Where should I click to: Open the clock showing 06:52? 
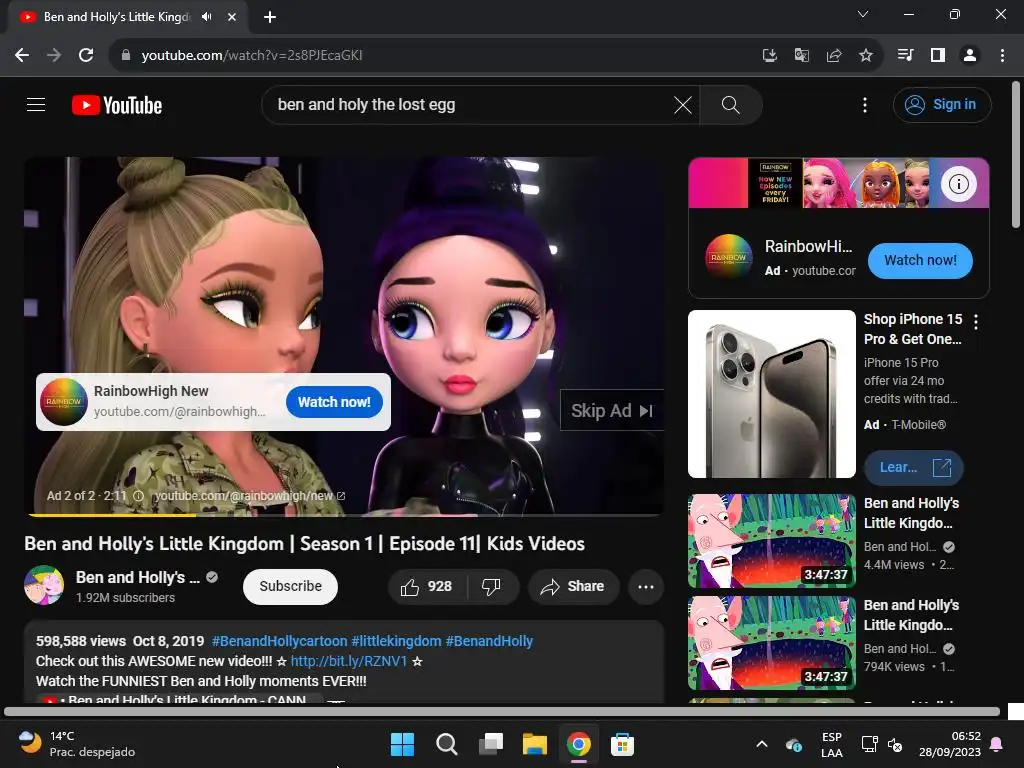pos(950,744)
